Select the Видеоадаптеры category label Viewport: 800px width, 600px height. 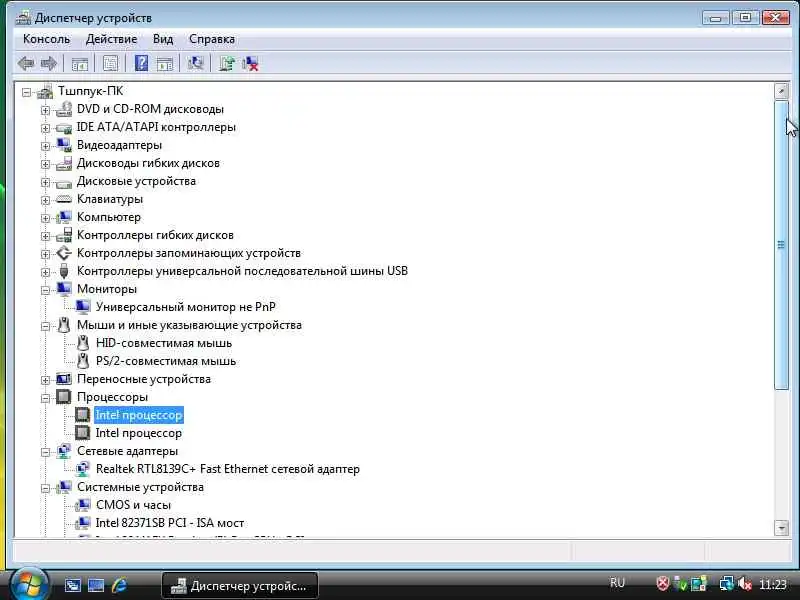tap(119, 145)
